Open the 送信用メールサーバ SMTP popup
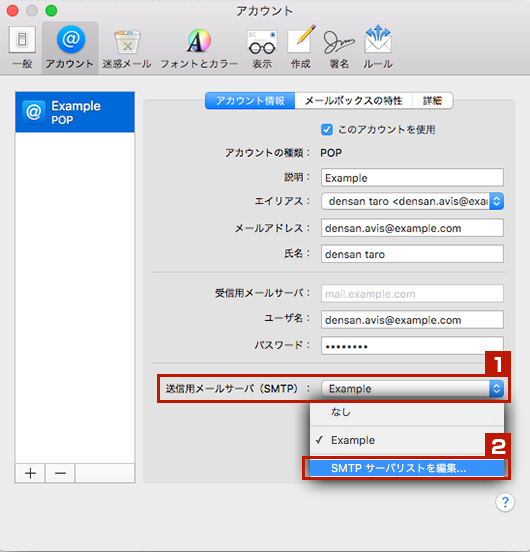 point(412,389)
